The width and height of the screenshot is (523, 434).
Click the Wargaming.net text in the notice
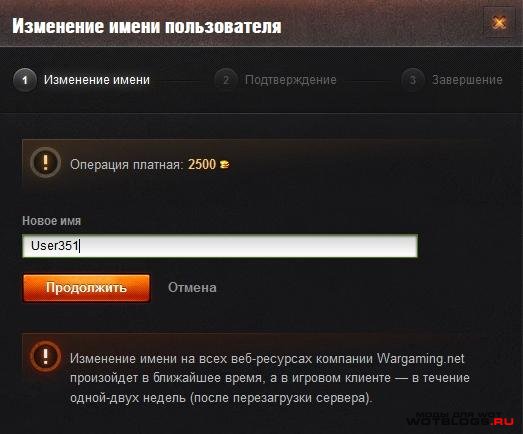(421, 359)
